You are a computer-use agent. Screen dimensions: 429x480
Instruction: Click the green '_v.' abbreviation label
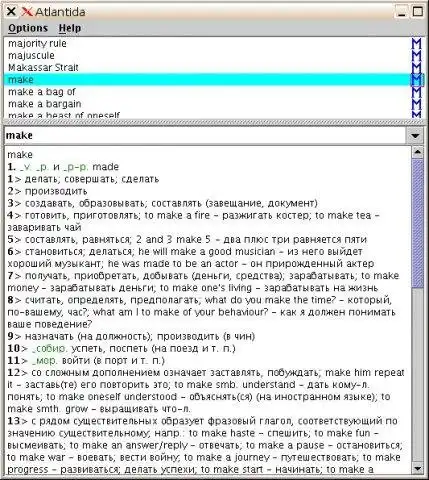(x=26, y=167)
